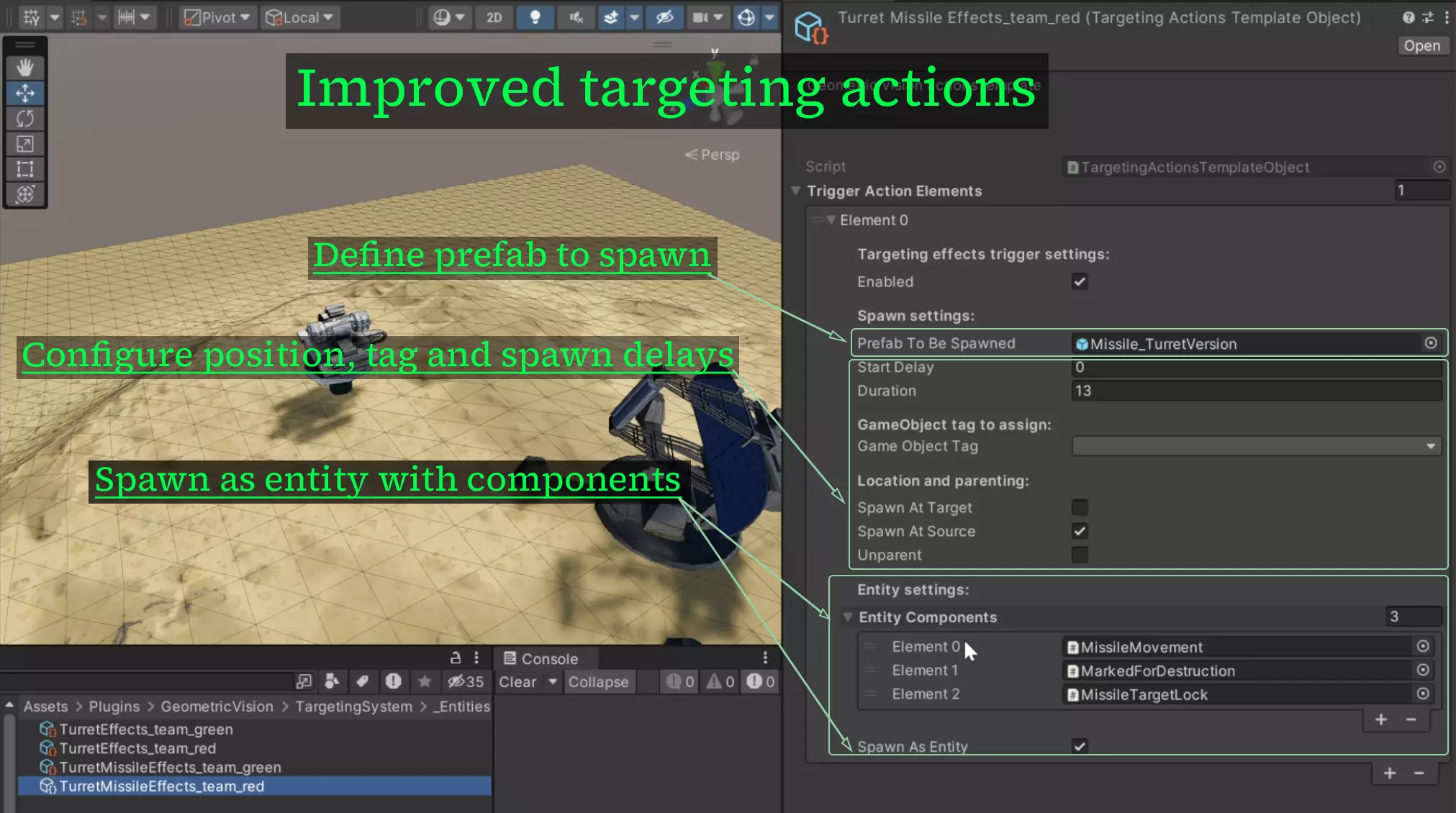Toggle scene visibility eye-slash icon
Image resolution: width=1456 pixels, height=813 pixels.
point(664,17)
